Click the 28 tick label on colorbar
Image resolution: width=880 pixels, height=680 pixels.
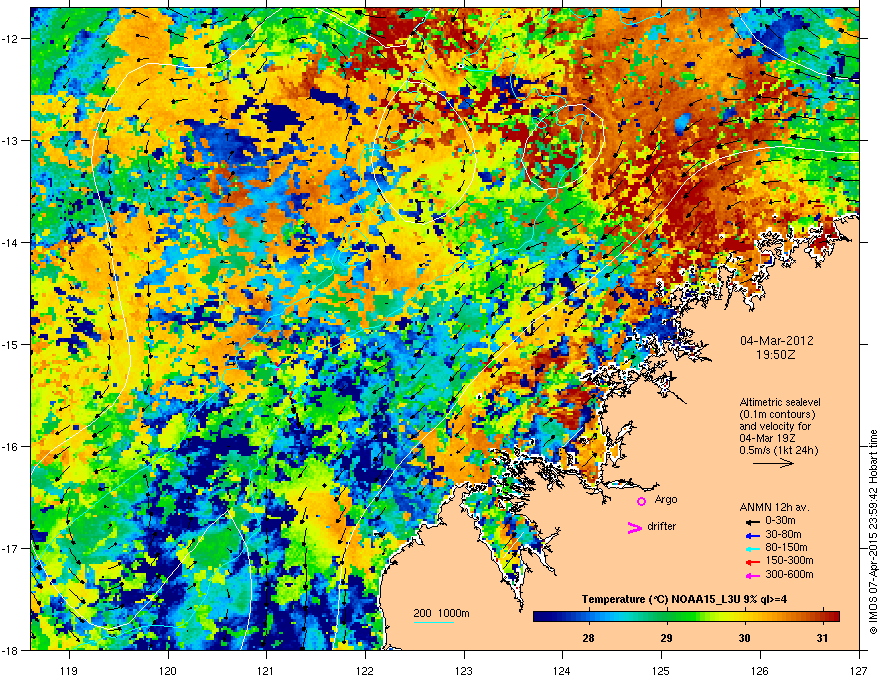588,638
